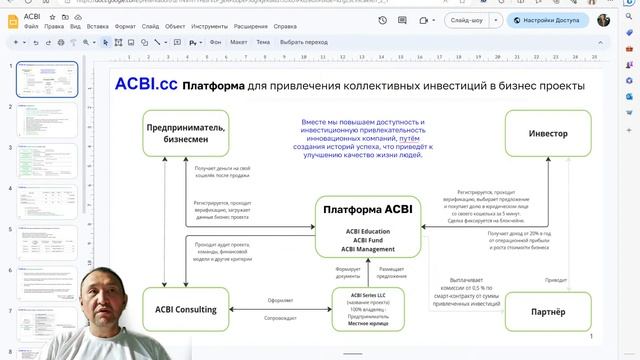Expand the Ру input tools dropdown arrow

tap(200, 42)
